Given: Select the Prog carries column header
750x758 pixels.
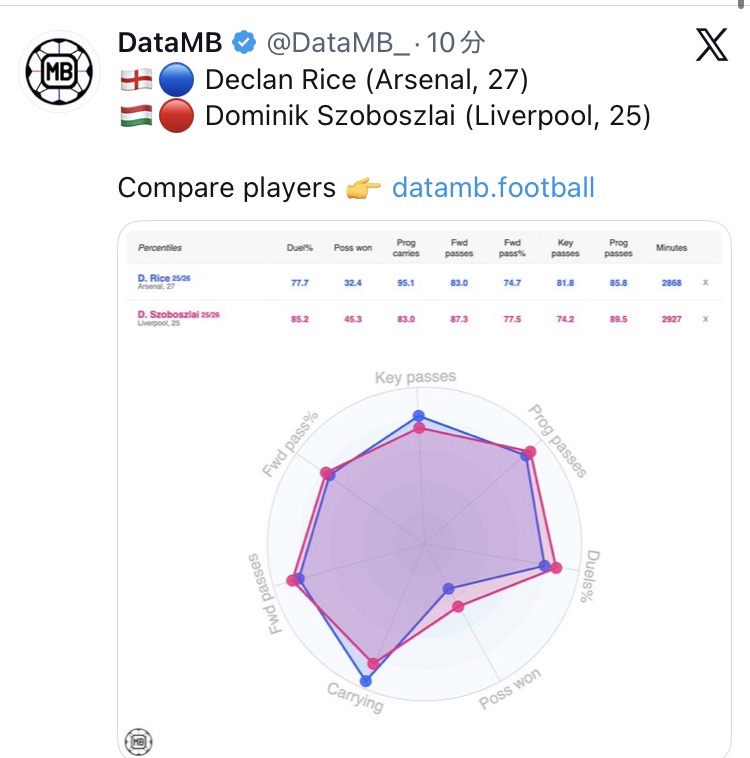Looking at the screenshot, I should (x=405, y=247).
